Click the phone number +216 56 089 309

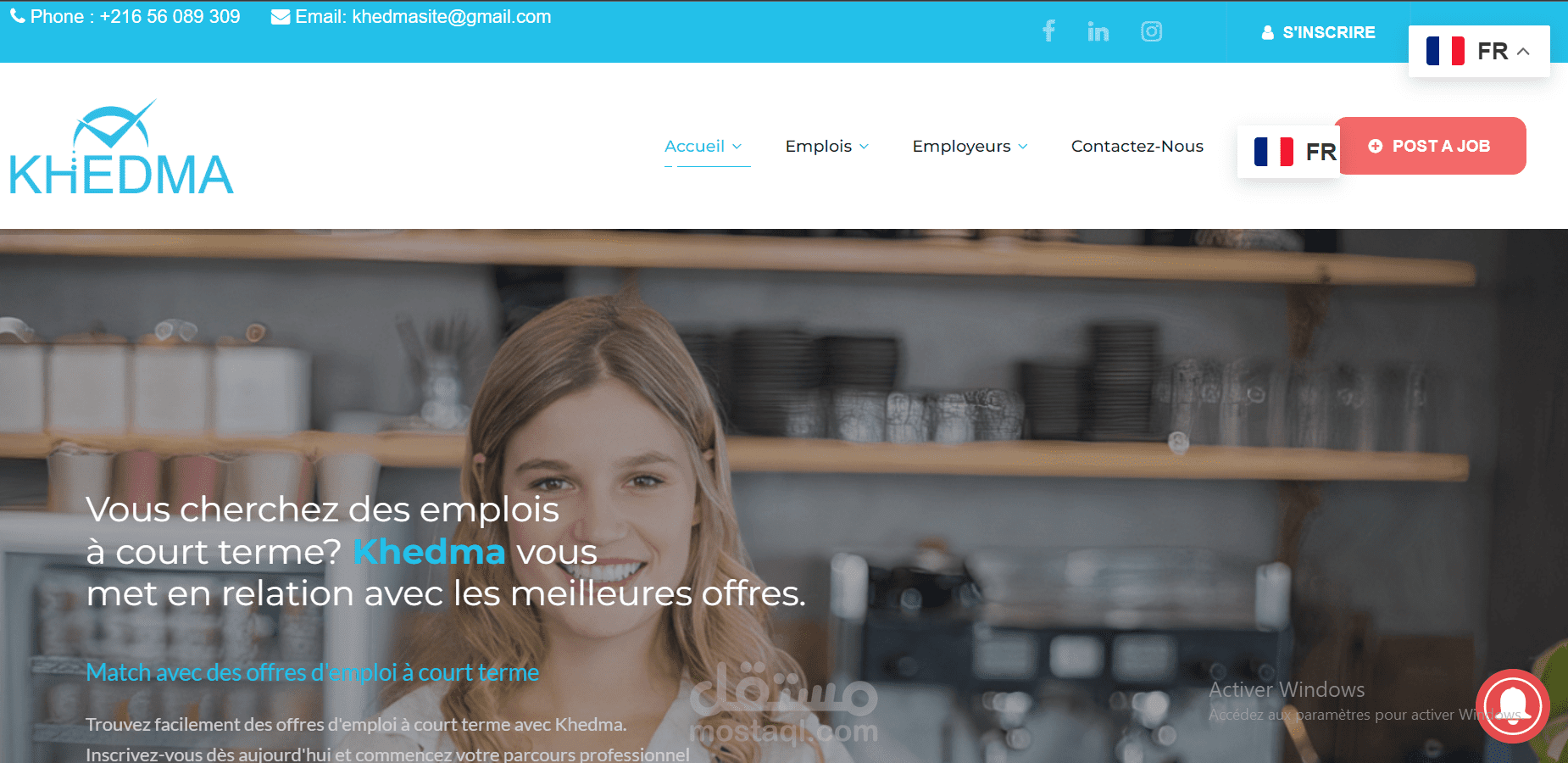tap(170, 17)
